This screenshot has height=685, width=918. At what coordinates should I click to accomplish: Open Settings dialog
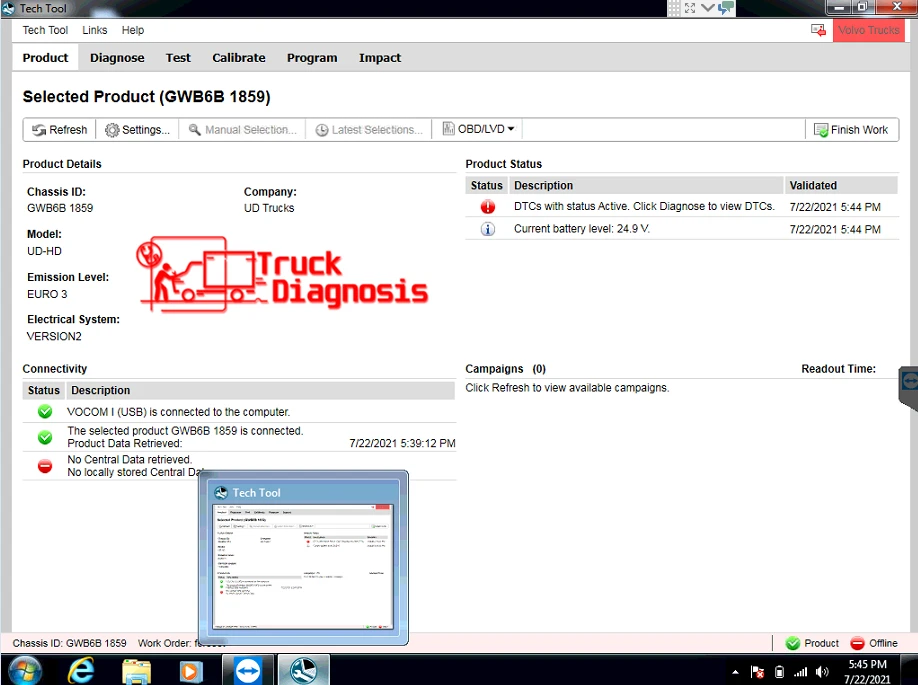tap(138, 130)
